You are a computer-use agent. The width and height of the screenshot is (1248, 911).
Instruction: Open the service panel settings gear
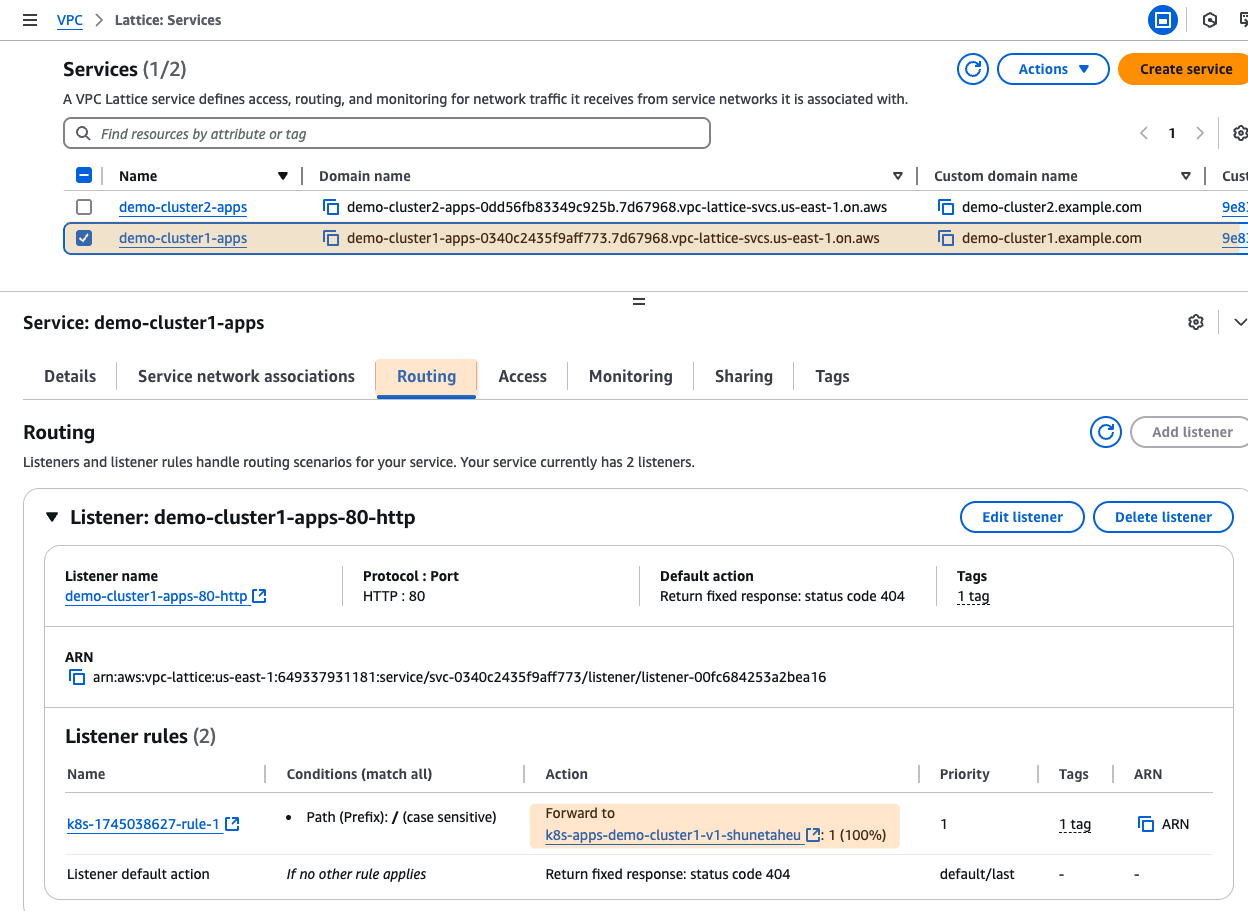pos(1195,322)
